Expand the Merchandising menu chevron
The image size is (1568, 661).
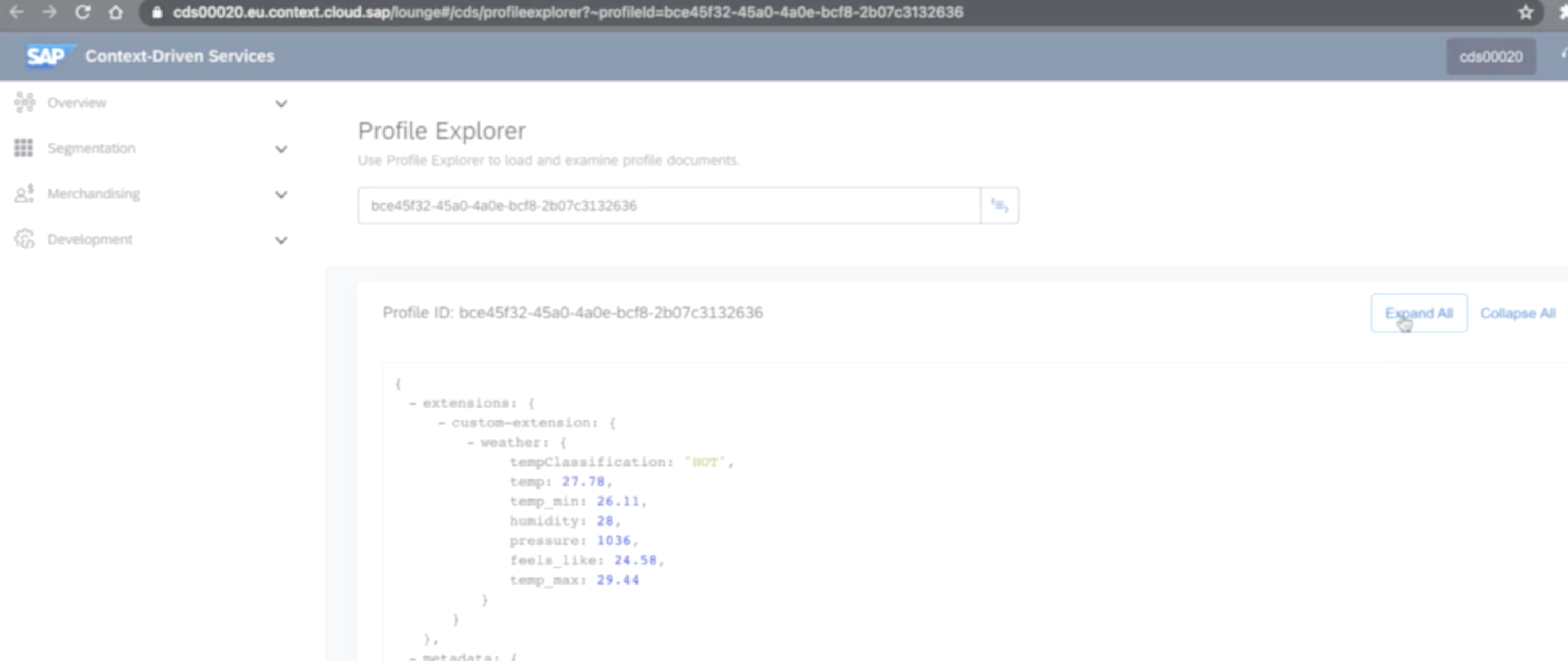(281, 195)
